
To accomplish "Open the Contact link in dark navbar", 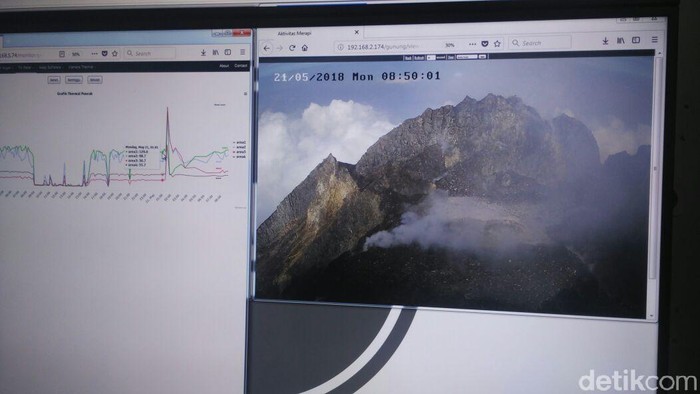I will pos(240,66).
